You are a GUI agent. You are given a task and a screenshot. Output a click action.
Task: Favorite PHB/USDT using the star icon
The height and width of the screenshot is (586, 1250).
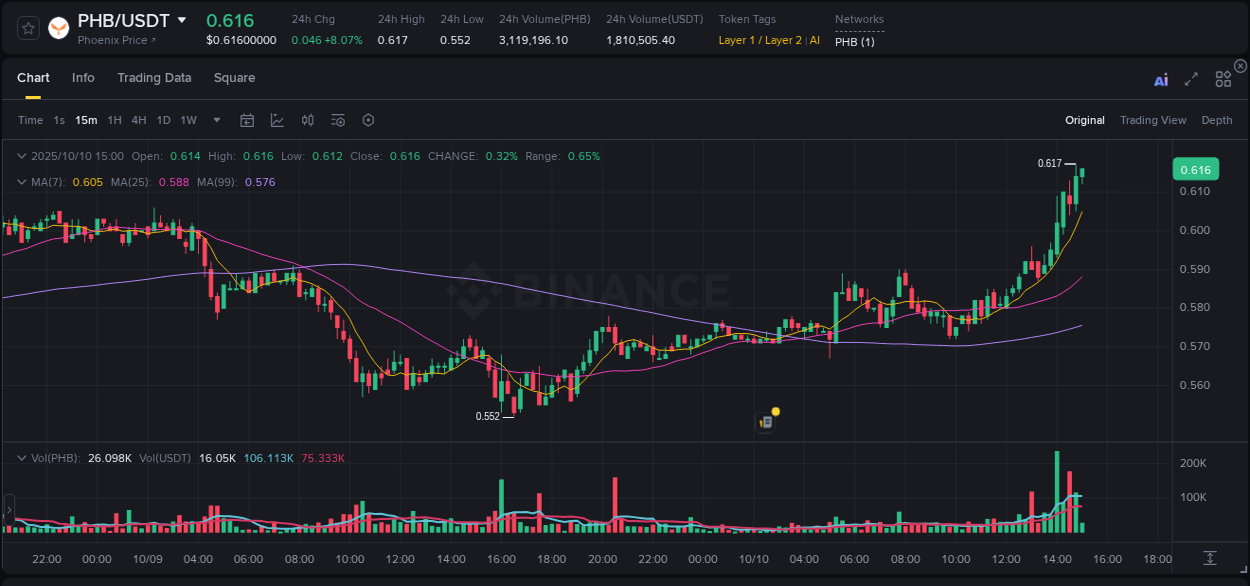(28, 28)
